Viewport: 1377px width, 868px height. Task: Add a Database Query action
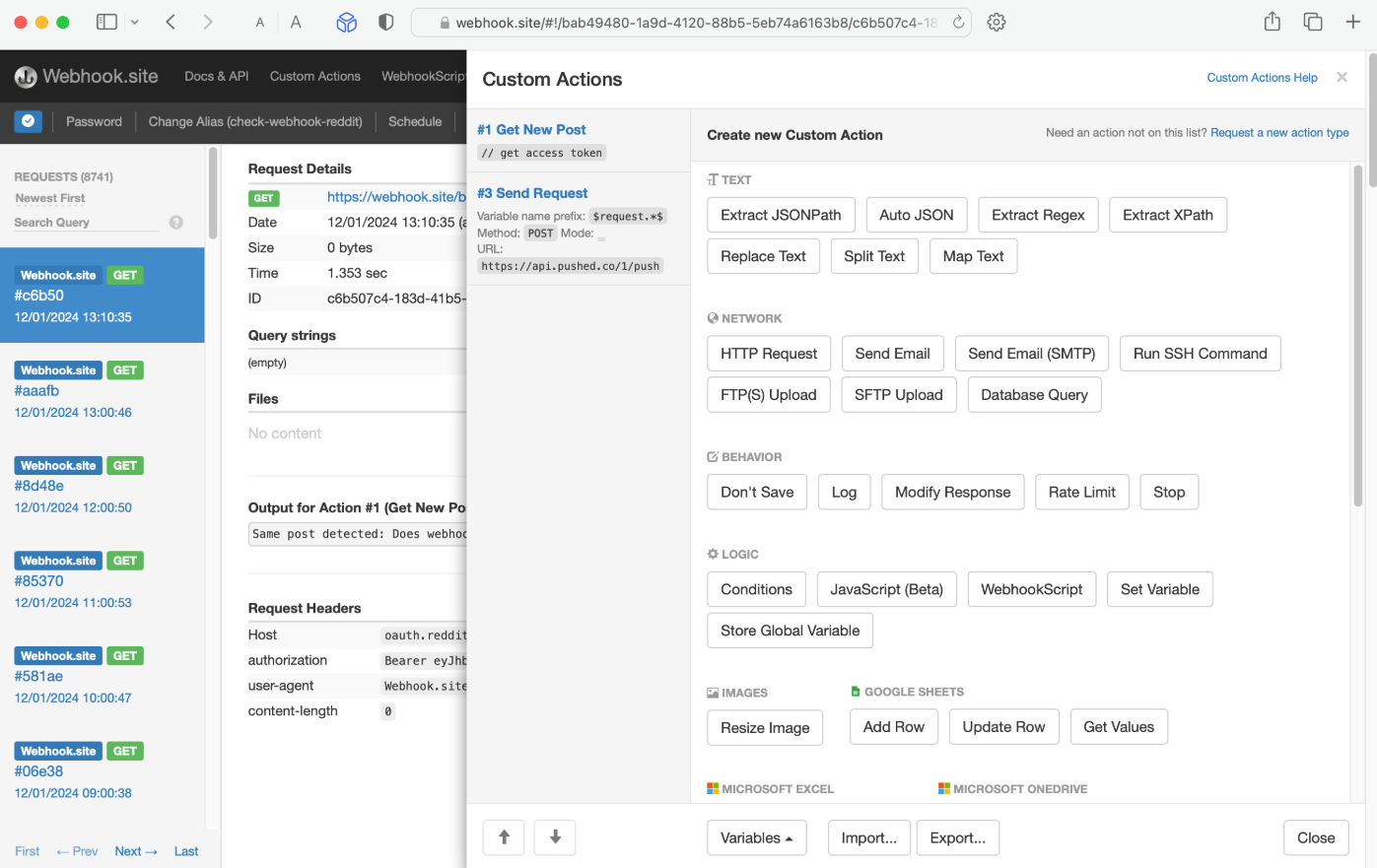point(1034,395)
